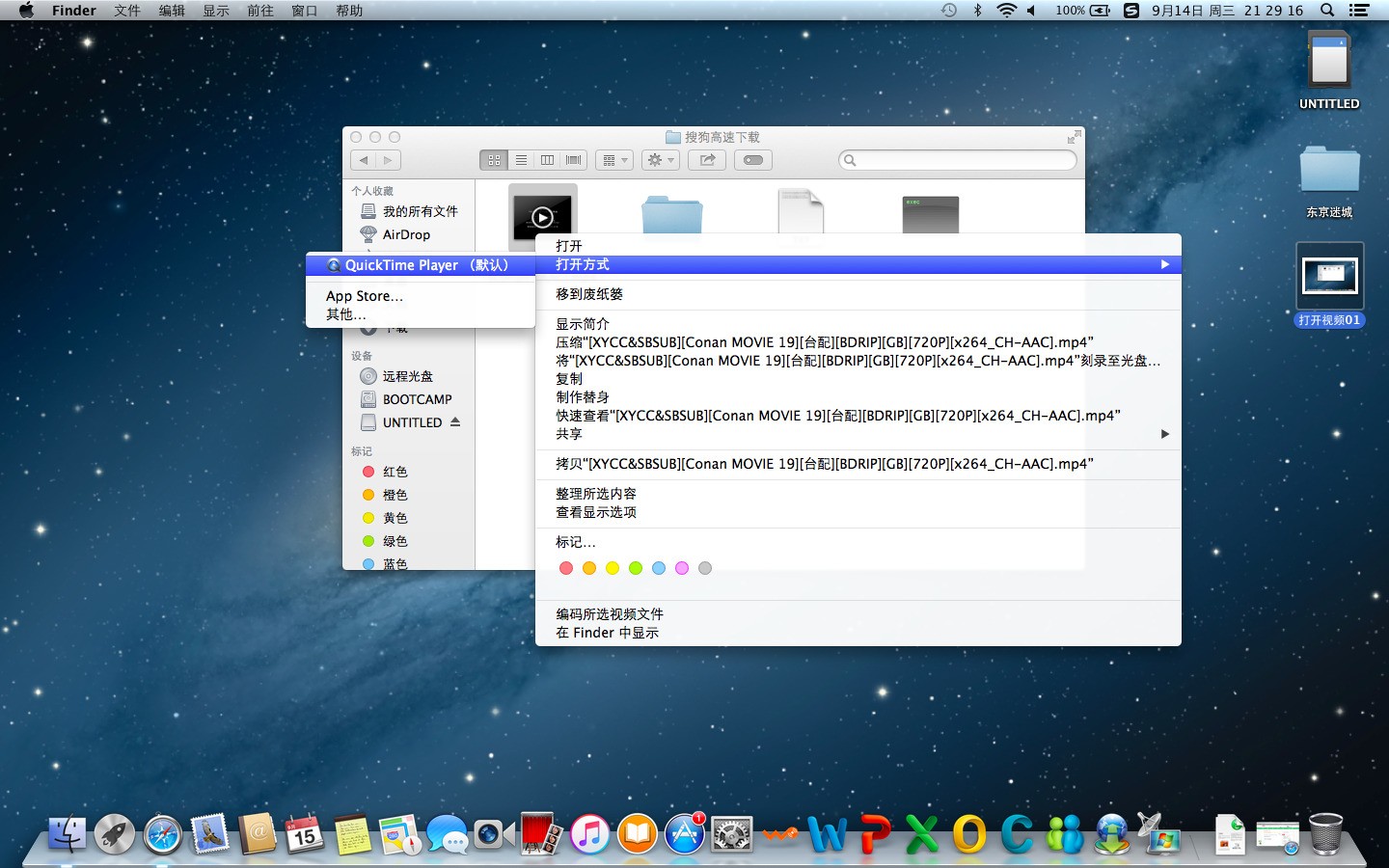This screenshot has height=868, width=1389.
Task: Open the item arrangement dropdown
Action: [614, 160]
